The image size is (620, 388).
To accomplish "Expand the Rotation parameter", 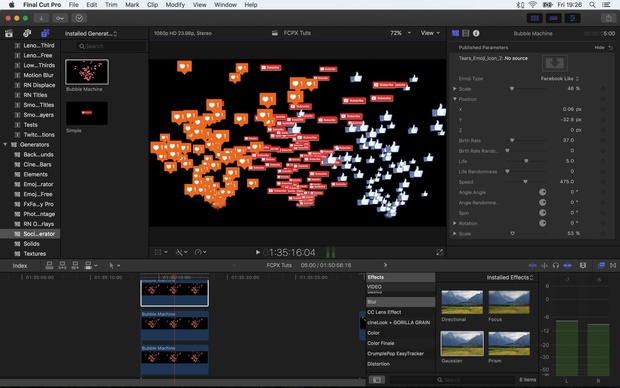I will click(455, 223).
